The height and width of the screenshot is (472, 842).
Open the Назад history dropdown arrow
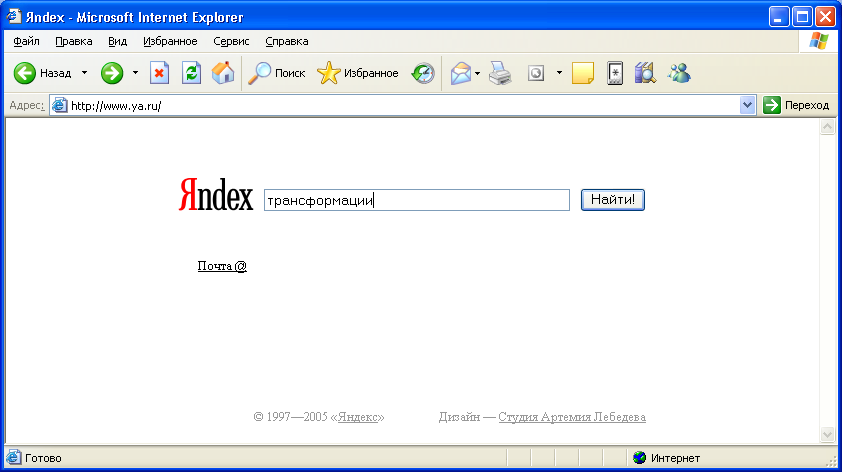pyautogui.click(x=84, y=73)
